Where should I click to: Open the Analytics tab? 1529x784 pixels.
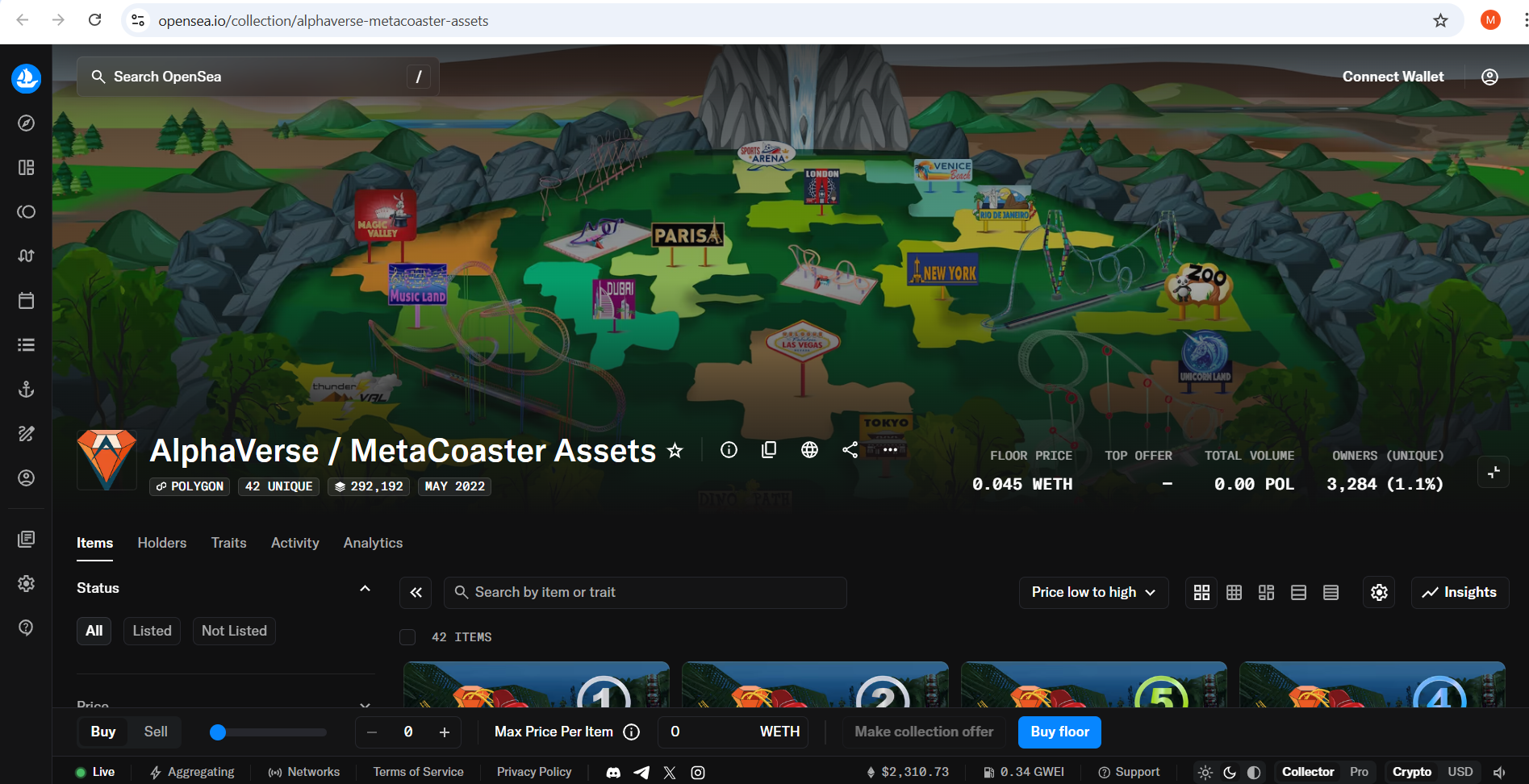click(x=373, y=543)
